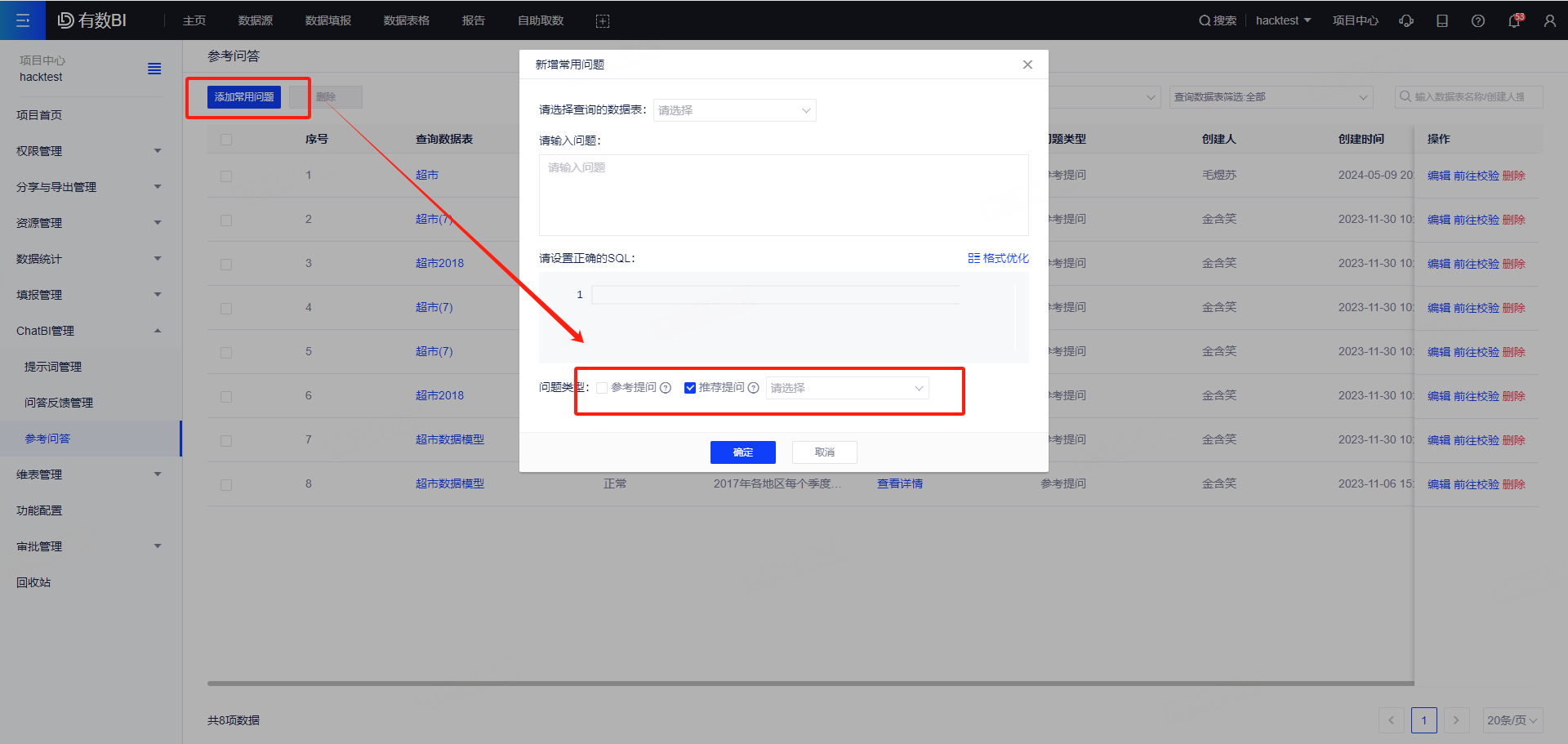
Task: Click help icon next to 参考提问
Action: tap(666, 388)
